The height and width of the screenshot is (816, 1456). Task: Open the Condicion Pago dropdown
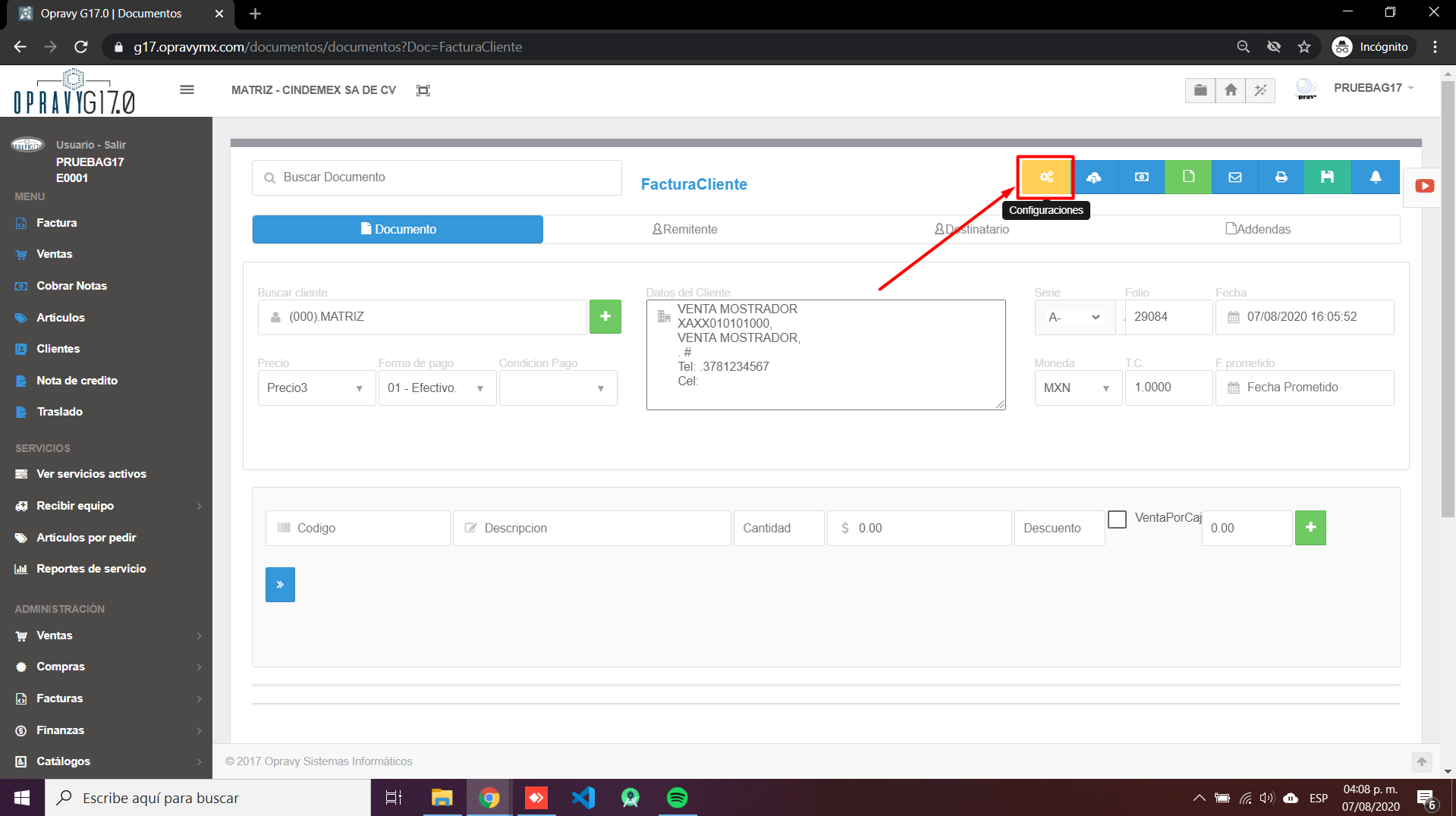pos(558,388)
